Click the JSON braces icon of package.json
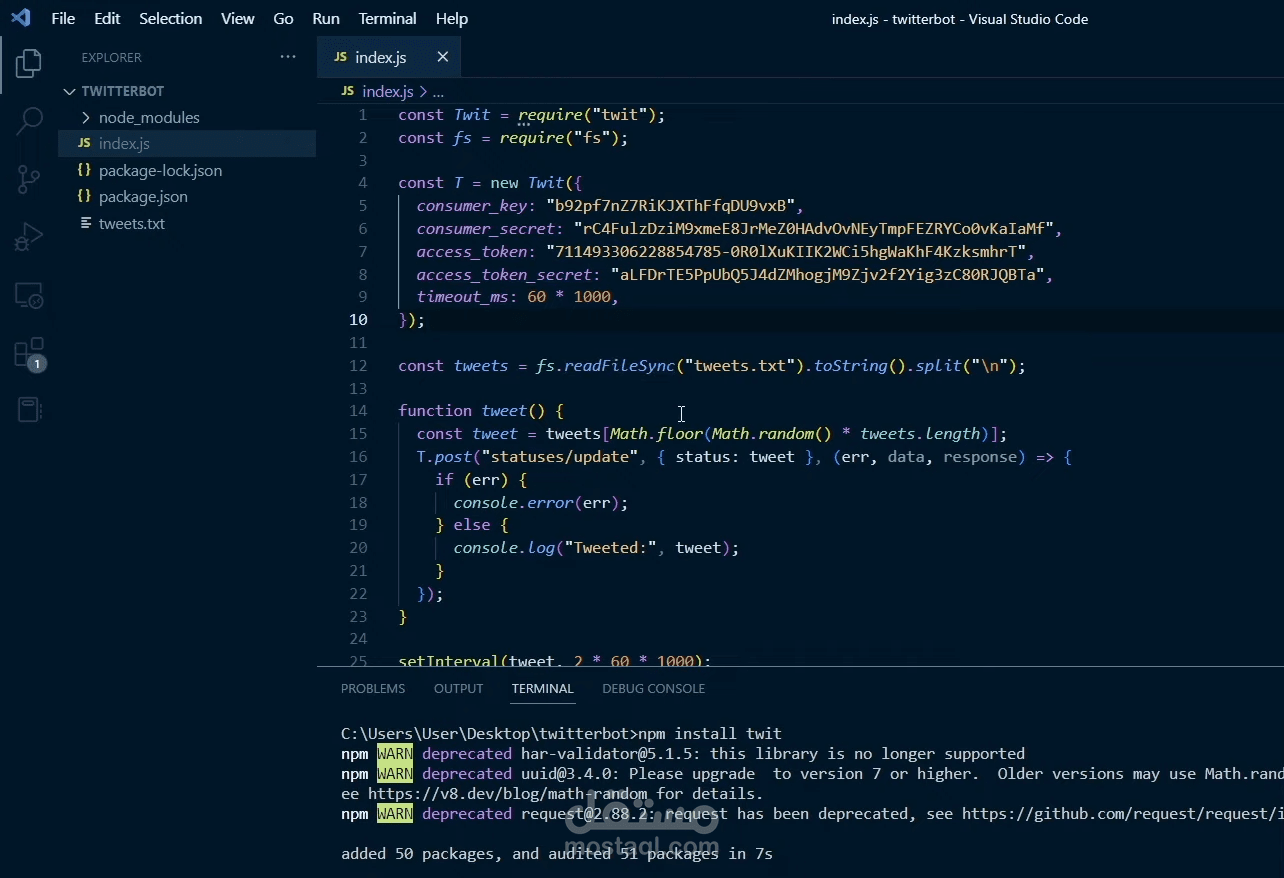Viewport: 1284px width, 878px height. tap(84, 196)
